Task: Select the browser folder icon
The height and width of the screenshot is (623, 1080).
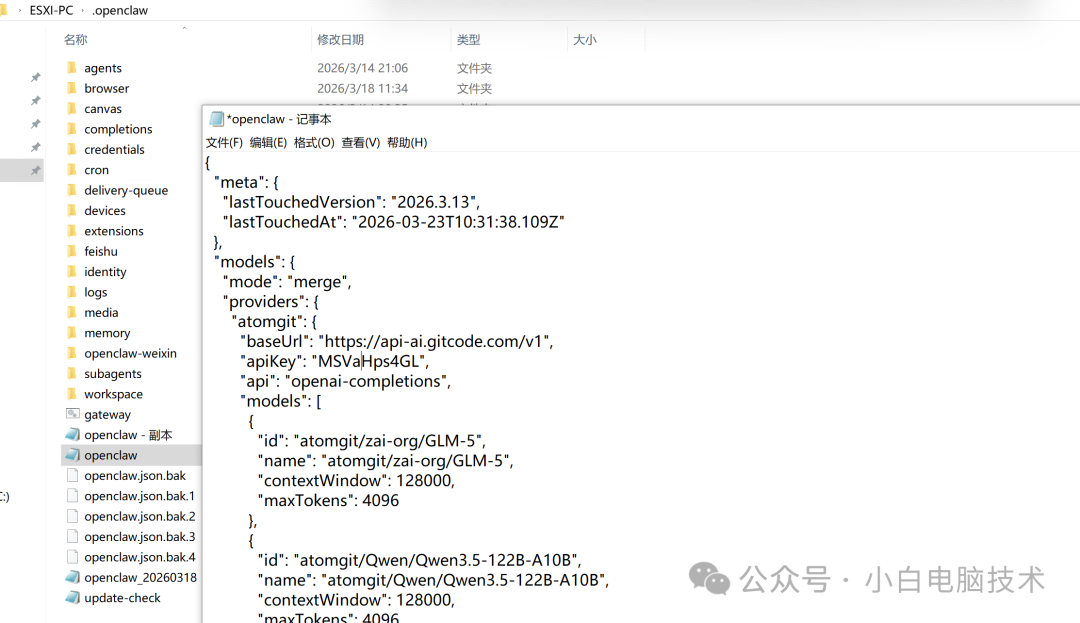Action: pyautogui.click(x=72, y=88)
